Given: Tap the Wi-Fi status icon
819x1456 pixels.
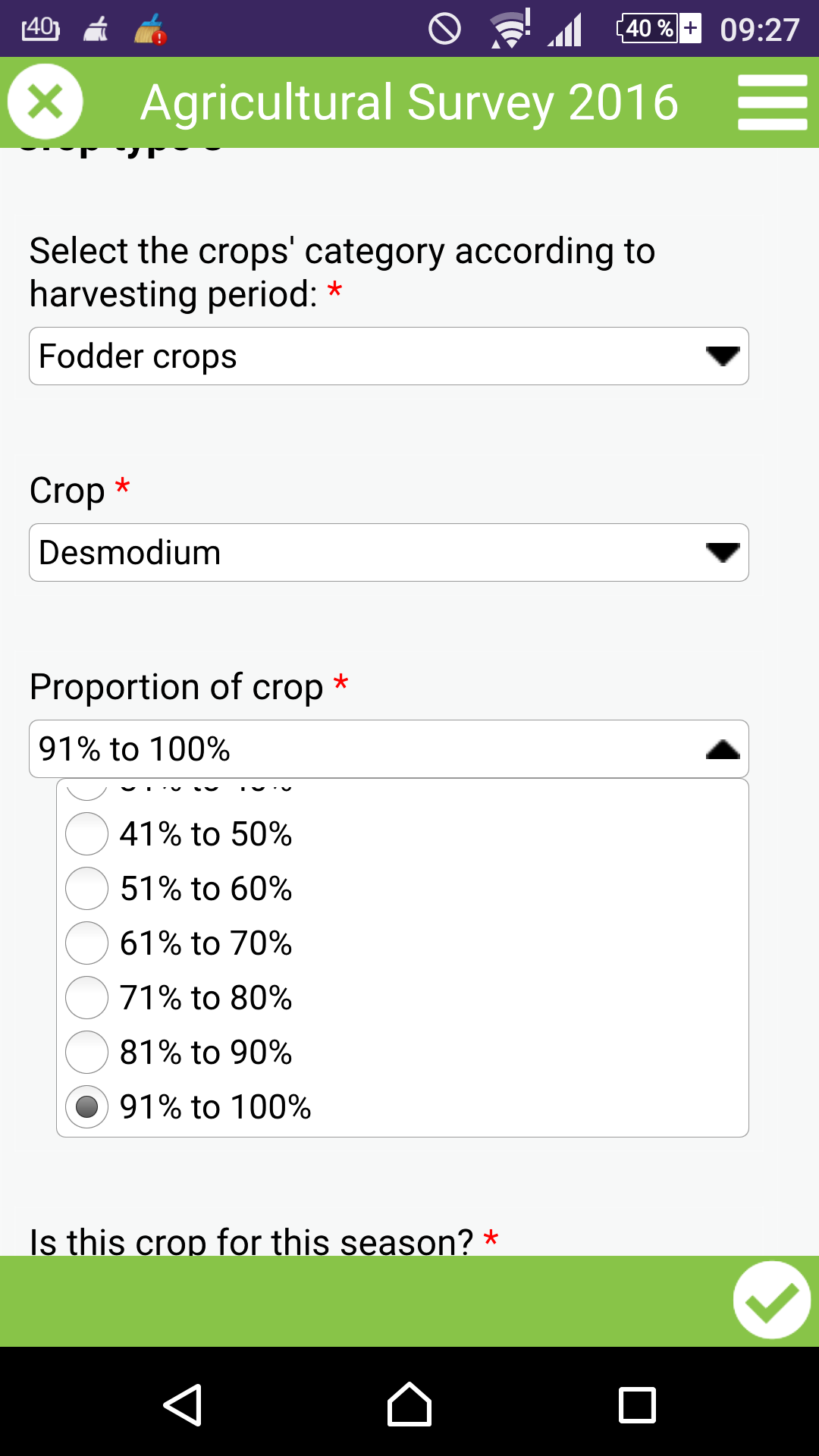Looking at the screenshot, I should [510, 30].
